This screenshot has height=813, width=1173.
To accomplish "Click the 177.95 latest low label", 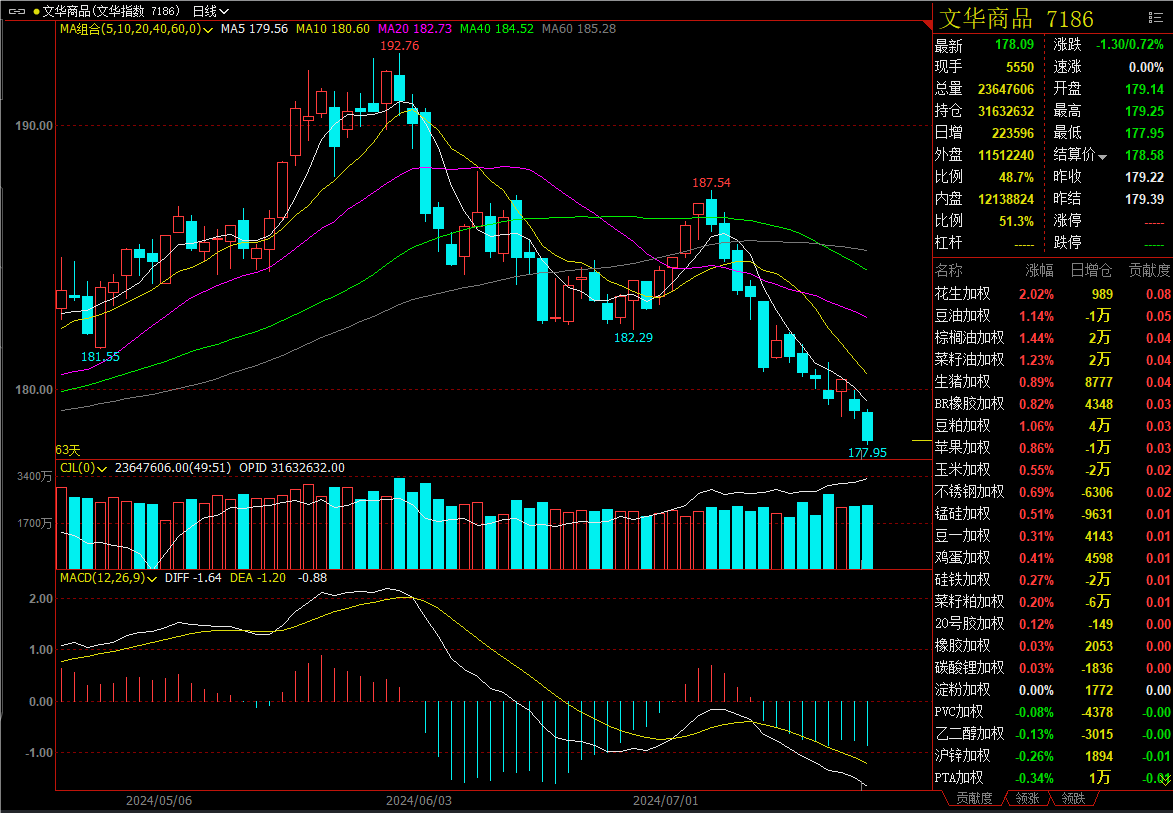I will [867, 452].
